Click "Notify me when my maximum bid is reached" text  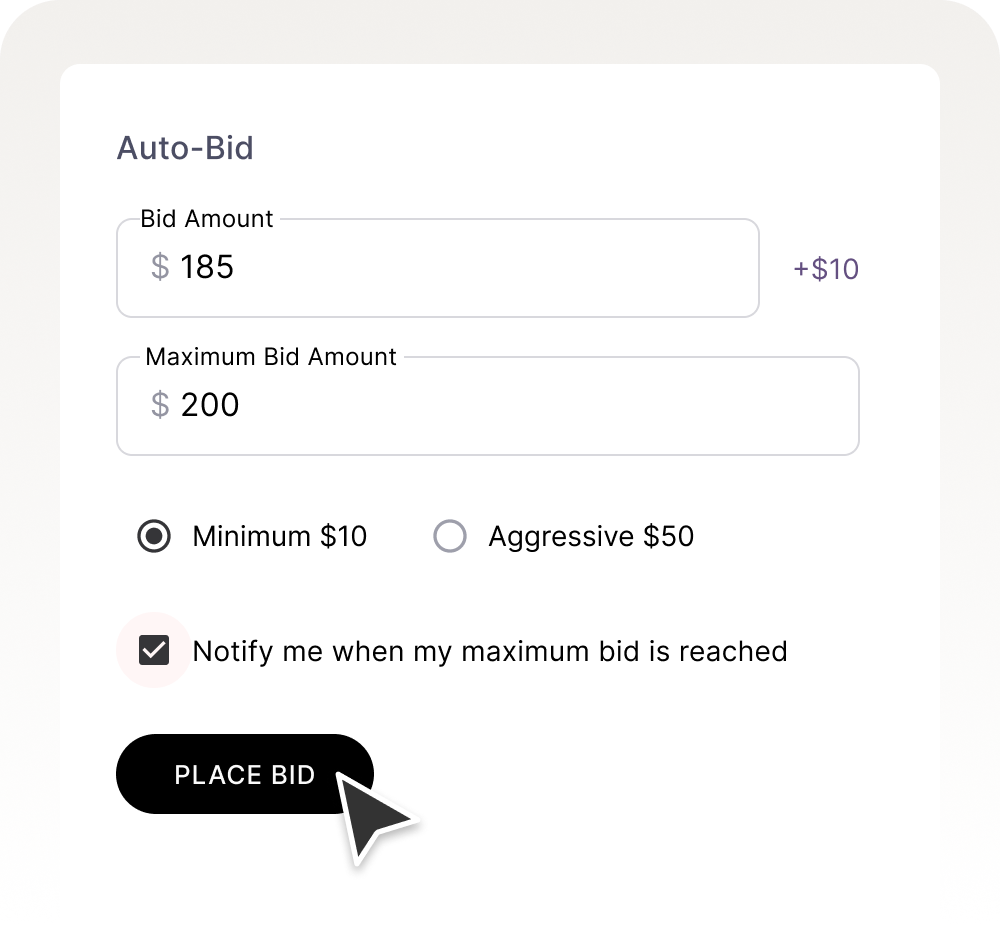[490, 652]
